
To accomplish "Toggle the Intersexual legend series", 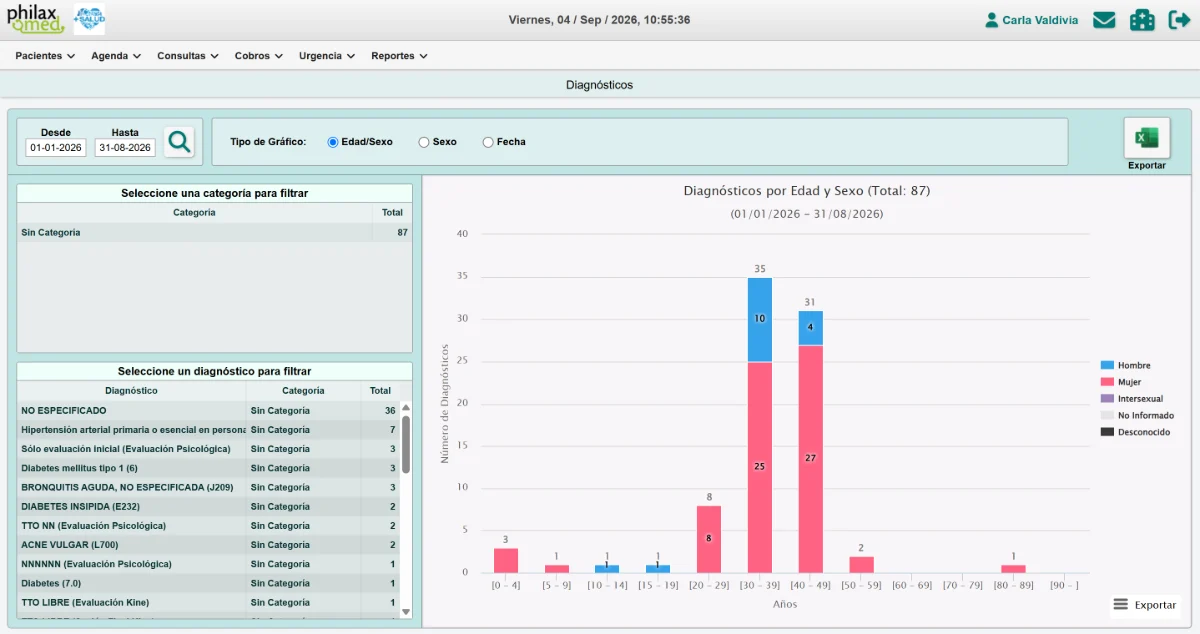I will tap(1133, 399).
